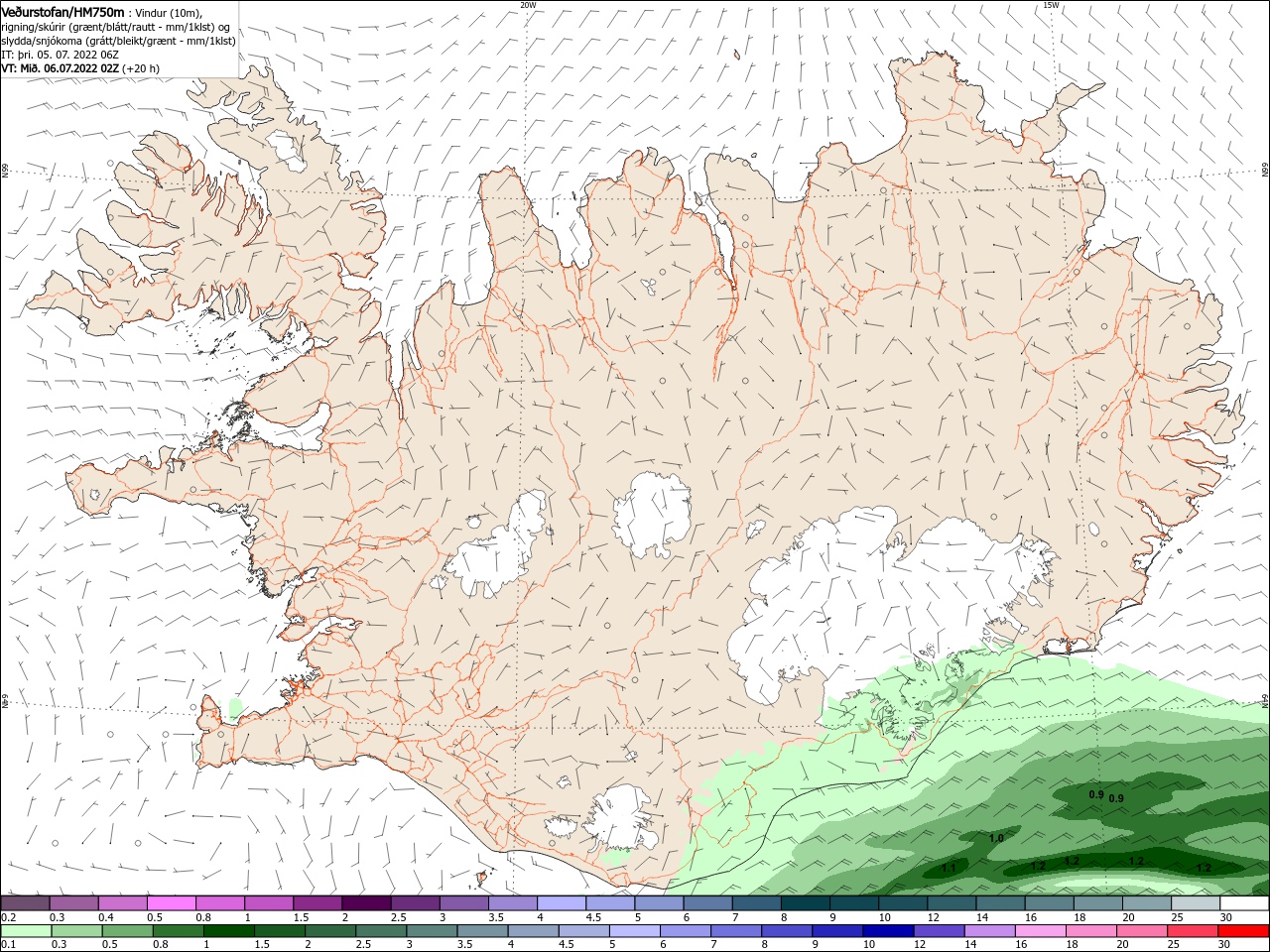Image resolution: width=1270 pixels, height=952 pixels.
Task: Pick the white swatch at 30 in upper legend
Action: [x=1243, y=902]
